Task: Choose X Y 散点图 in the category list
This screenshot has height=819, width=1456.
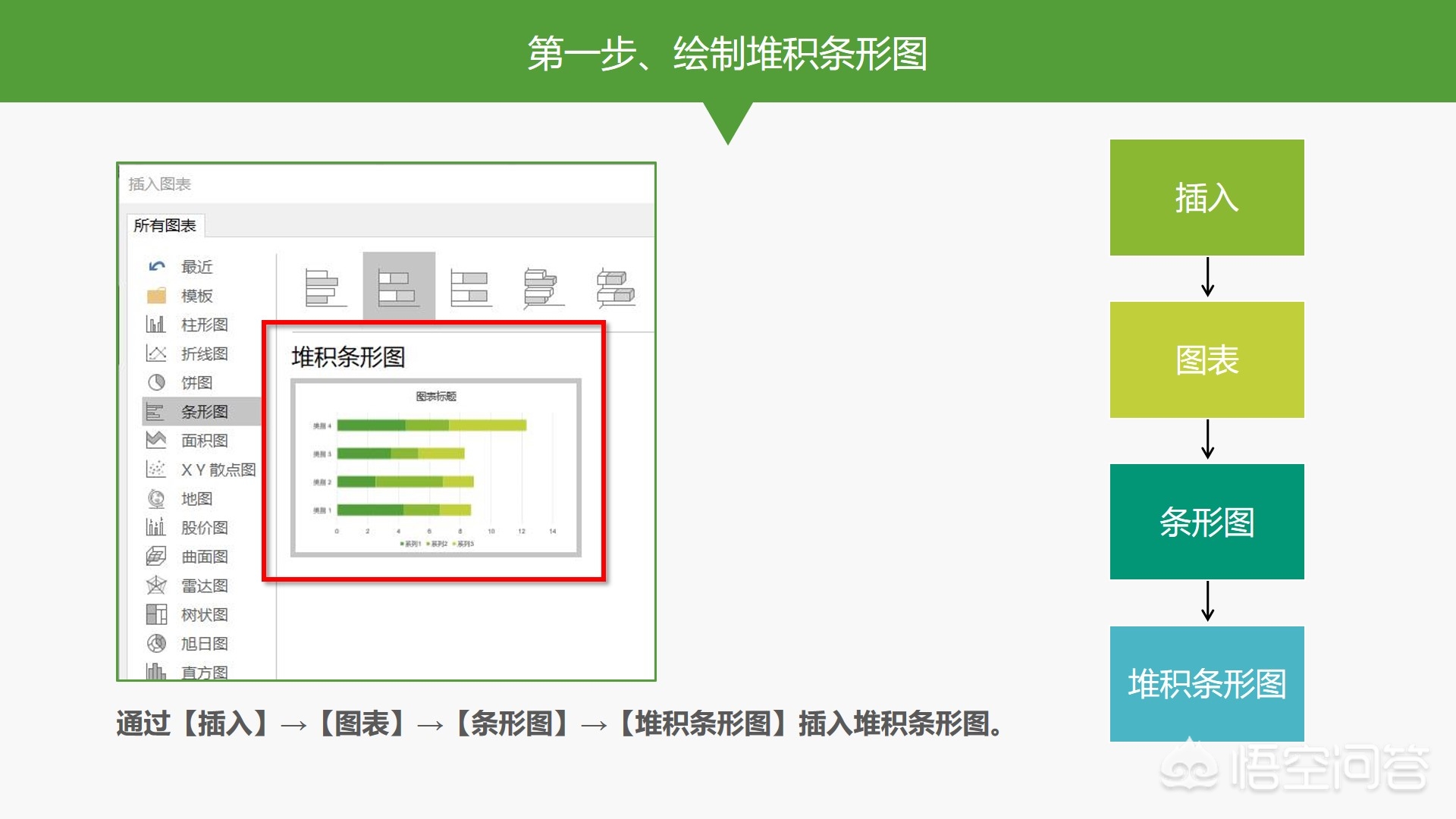Action: 218,469
